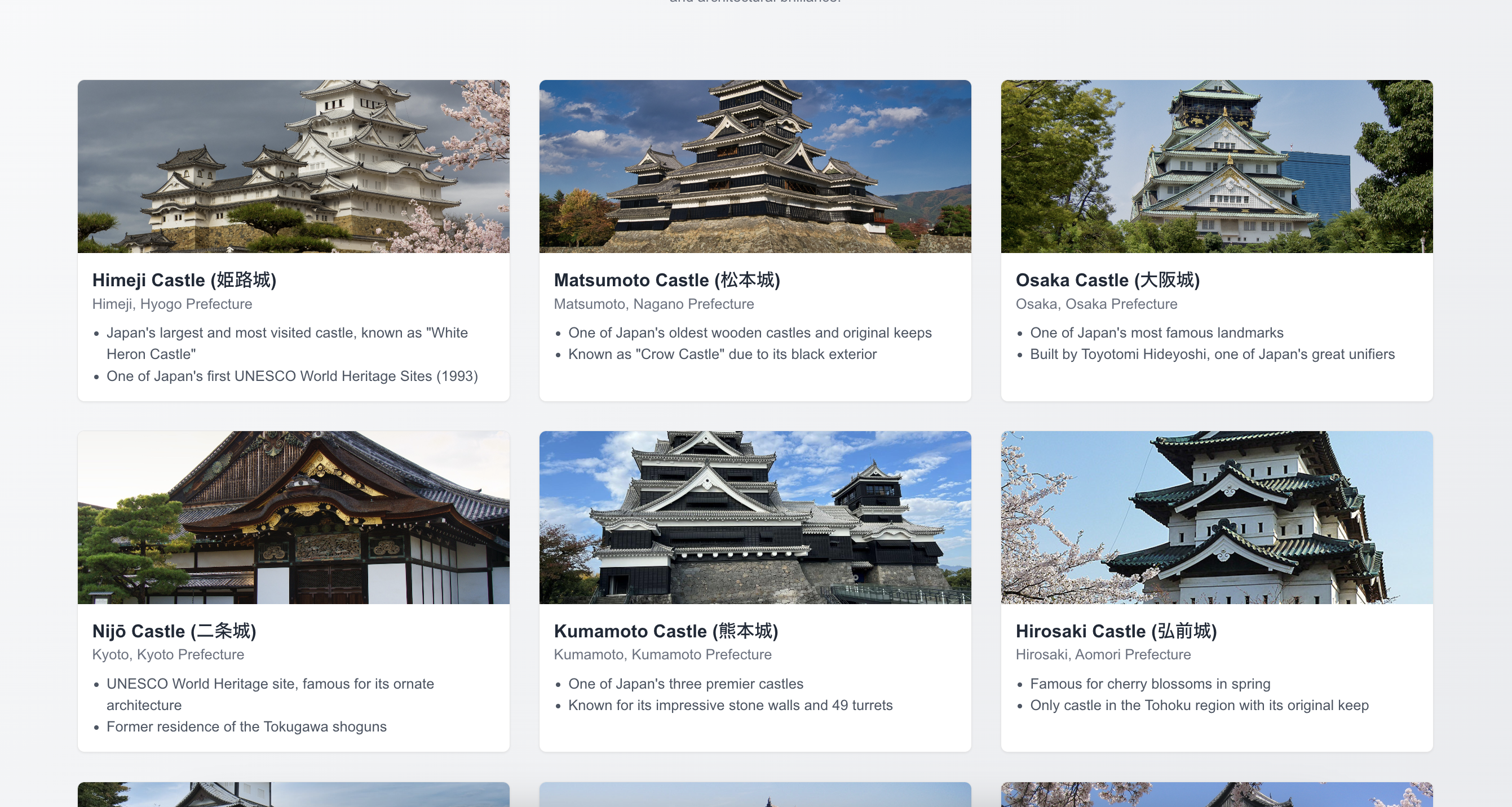Click 'Famous for cherry blossoms in spring'
Screen dimensions: 1512x807
point(1150,684)
